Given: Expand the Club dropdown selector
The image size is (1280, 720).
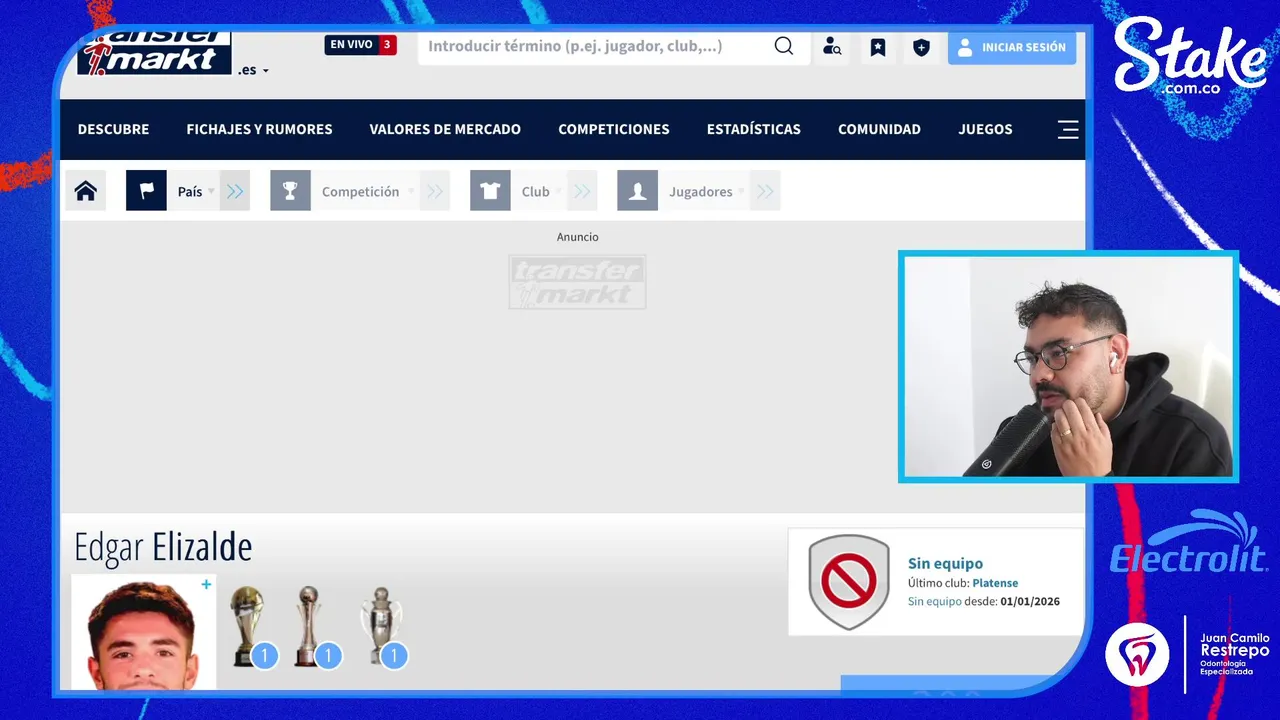Looking at the screenshot, I should pos(540,191).
